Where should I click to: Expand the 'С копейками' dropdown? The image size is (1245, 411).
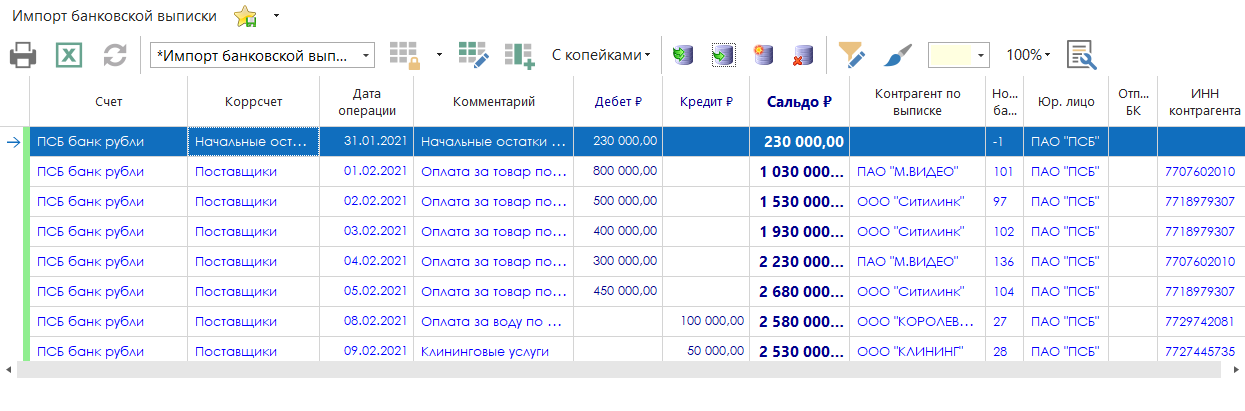point(600,55)
